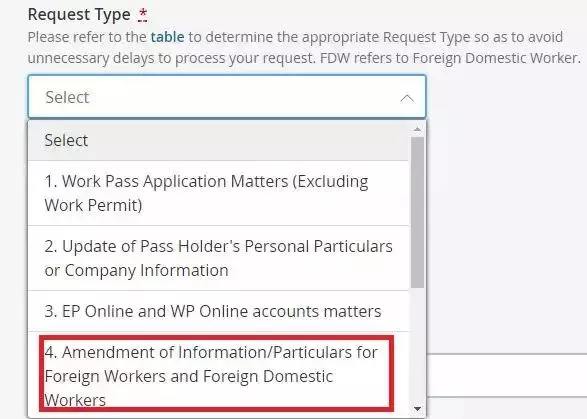Screen dimensions: 587x419
Task: Click the 'Foreign Domestic Worker' helper description text
Action: click(x=496, y=58)
